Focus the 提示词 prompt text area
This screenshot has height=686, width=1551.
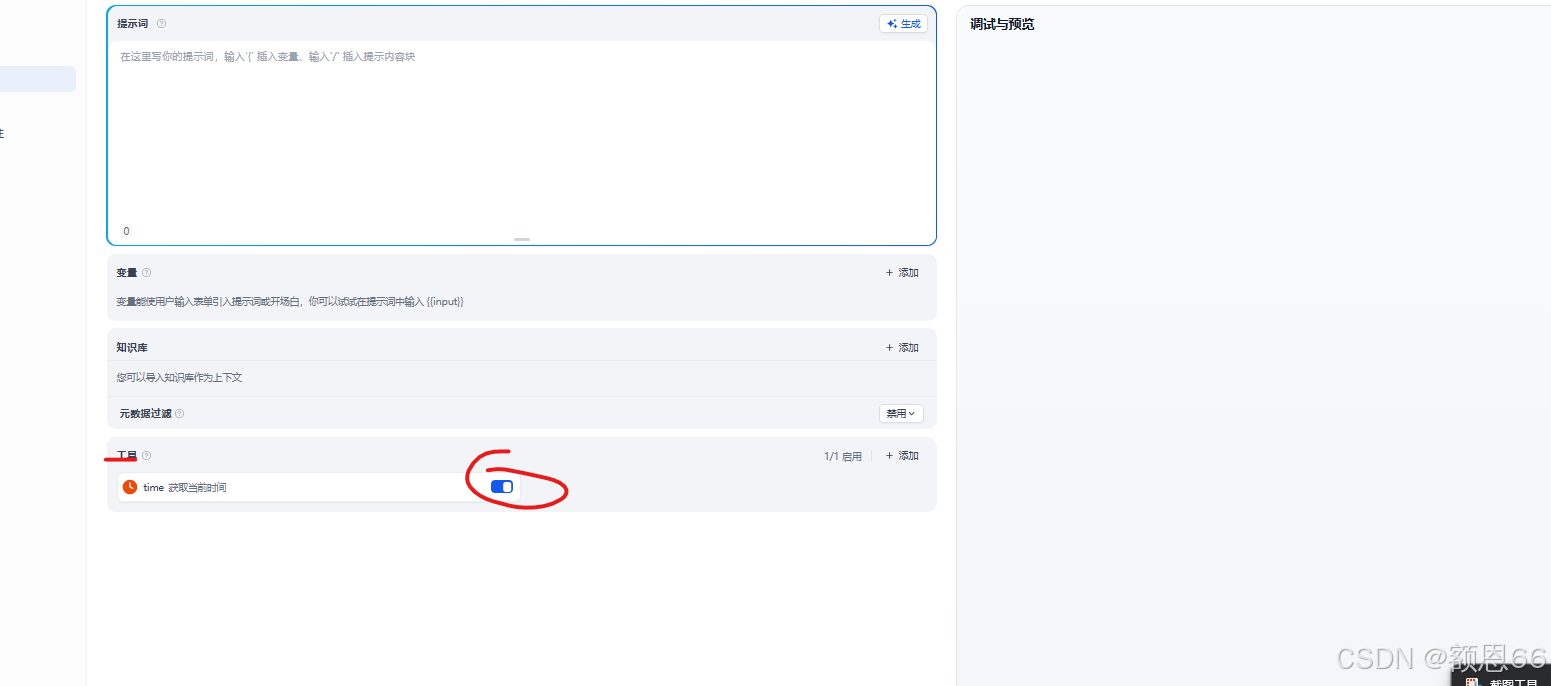point(521,131)
